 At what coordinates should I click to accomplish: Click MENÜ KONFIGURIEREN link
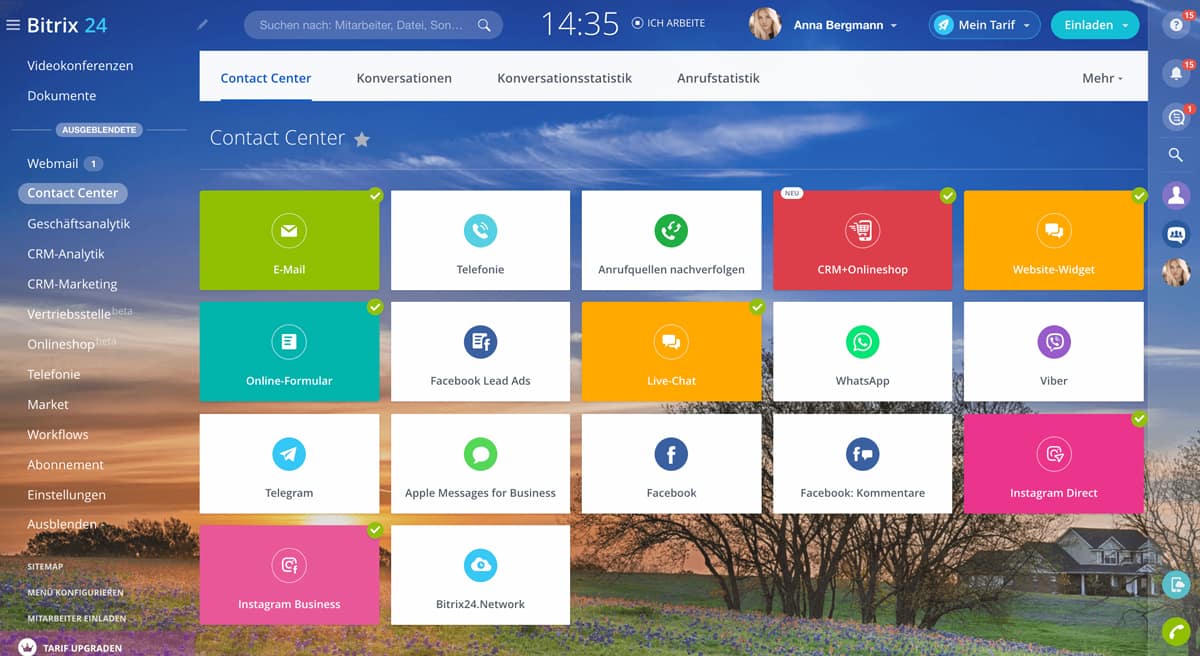[x=75, y=592]
